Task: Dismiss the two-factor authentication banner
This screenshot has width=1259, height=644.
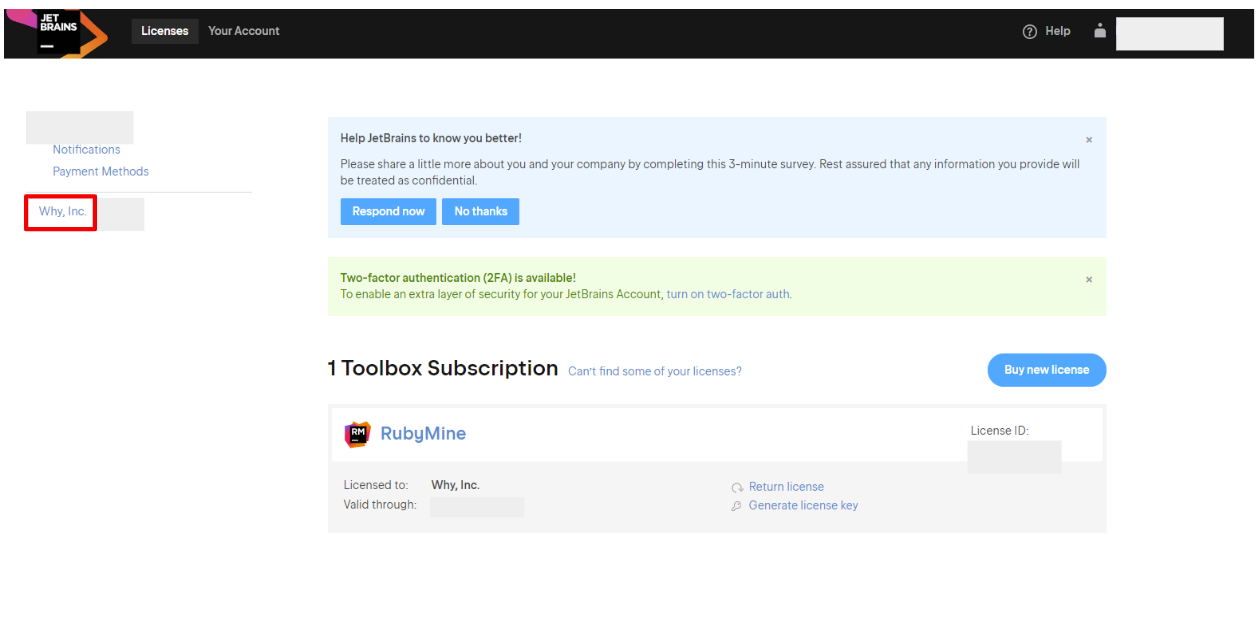Action: tap(1089, 280)
